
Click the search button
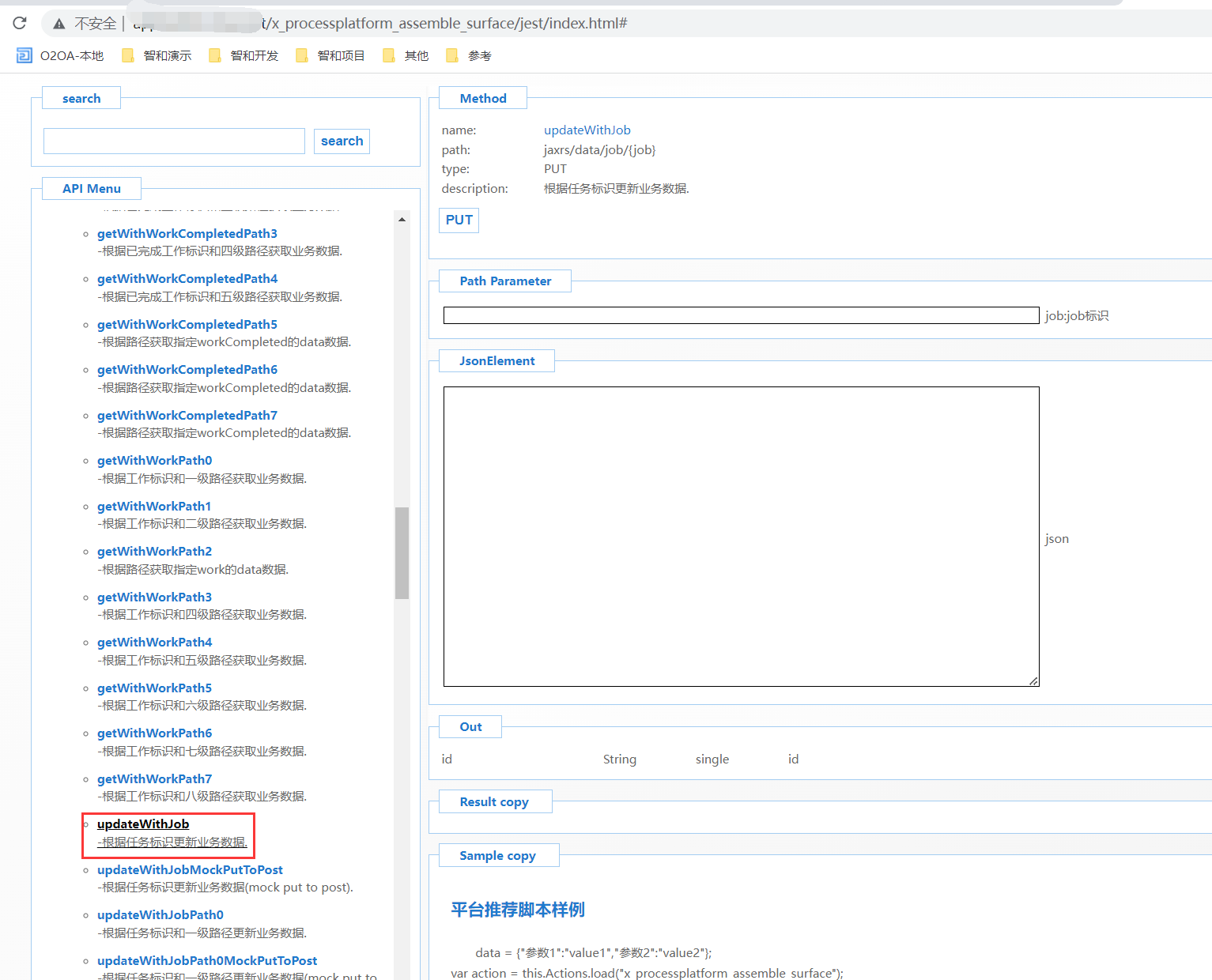click(342, 141)
